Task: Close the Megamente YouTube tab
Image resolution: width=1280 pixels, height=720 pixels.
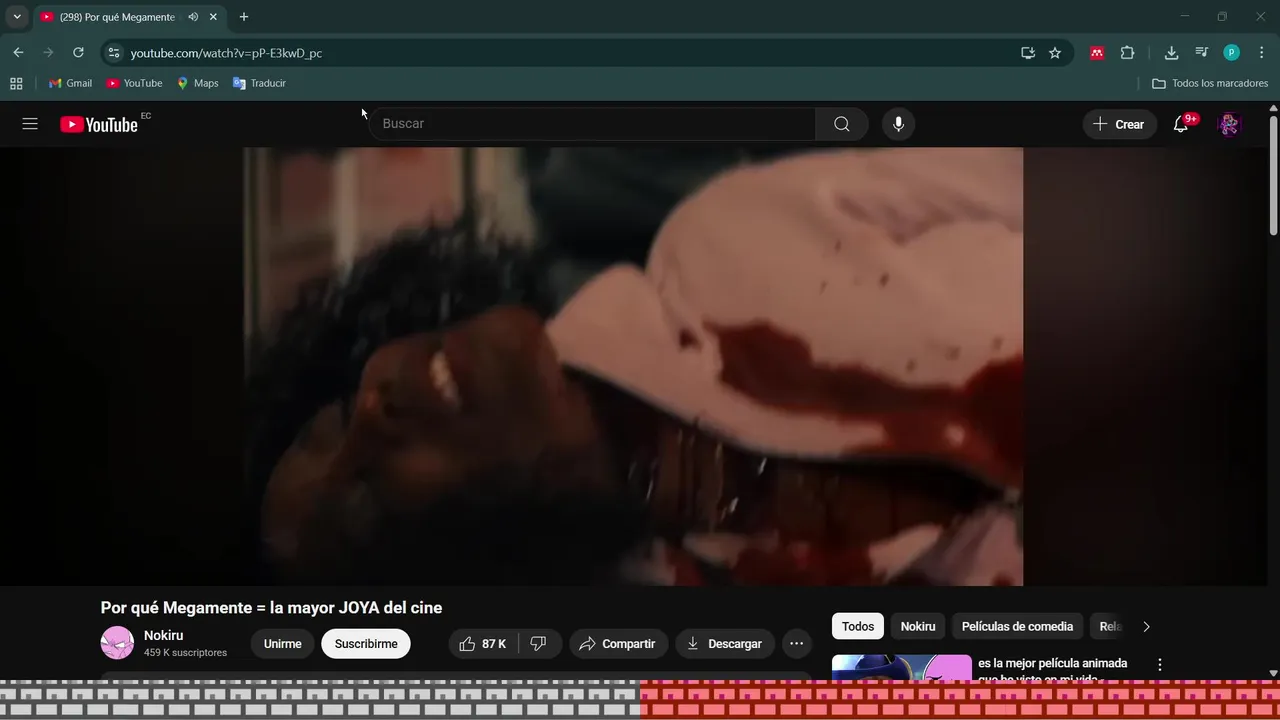Action: [213, 17]
